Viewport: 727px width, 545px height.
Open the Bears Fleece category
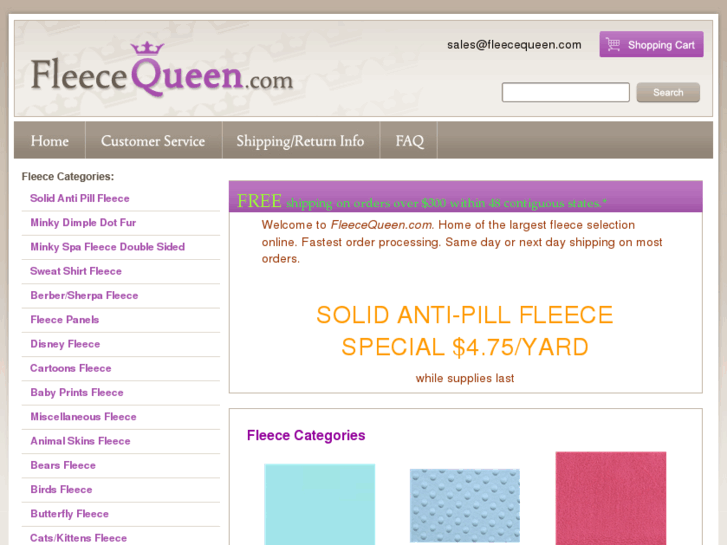pyautogui.click(x=63, y=465)
